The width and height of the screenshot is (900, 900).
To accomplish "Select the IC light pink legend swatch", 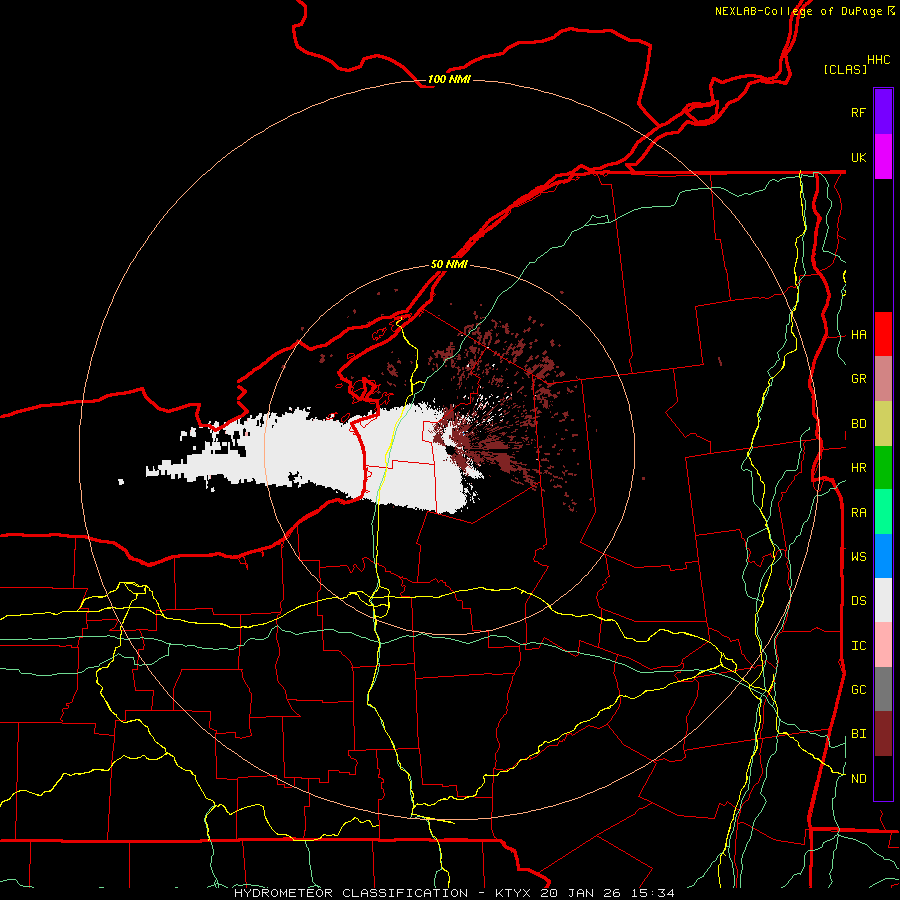I will 883,645.
